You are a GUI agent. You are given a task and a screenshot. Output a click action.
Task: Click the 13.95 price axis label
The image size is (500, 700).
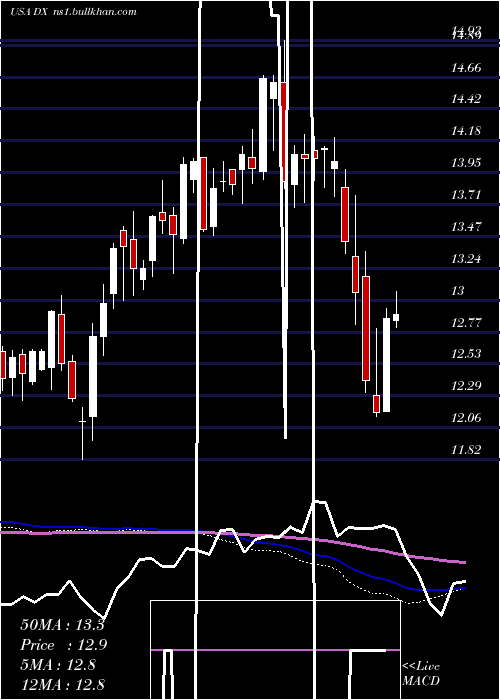[x=466, y=162]
